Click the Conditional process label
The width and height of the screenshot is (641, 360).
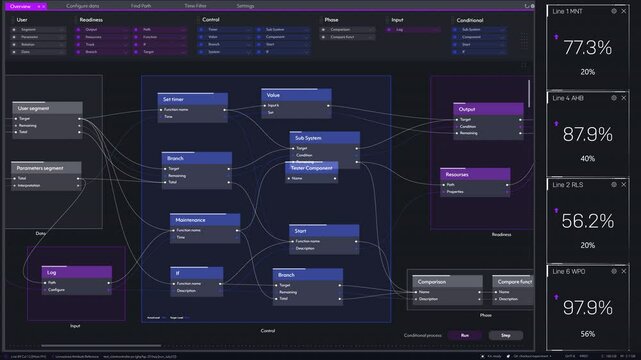423,335
